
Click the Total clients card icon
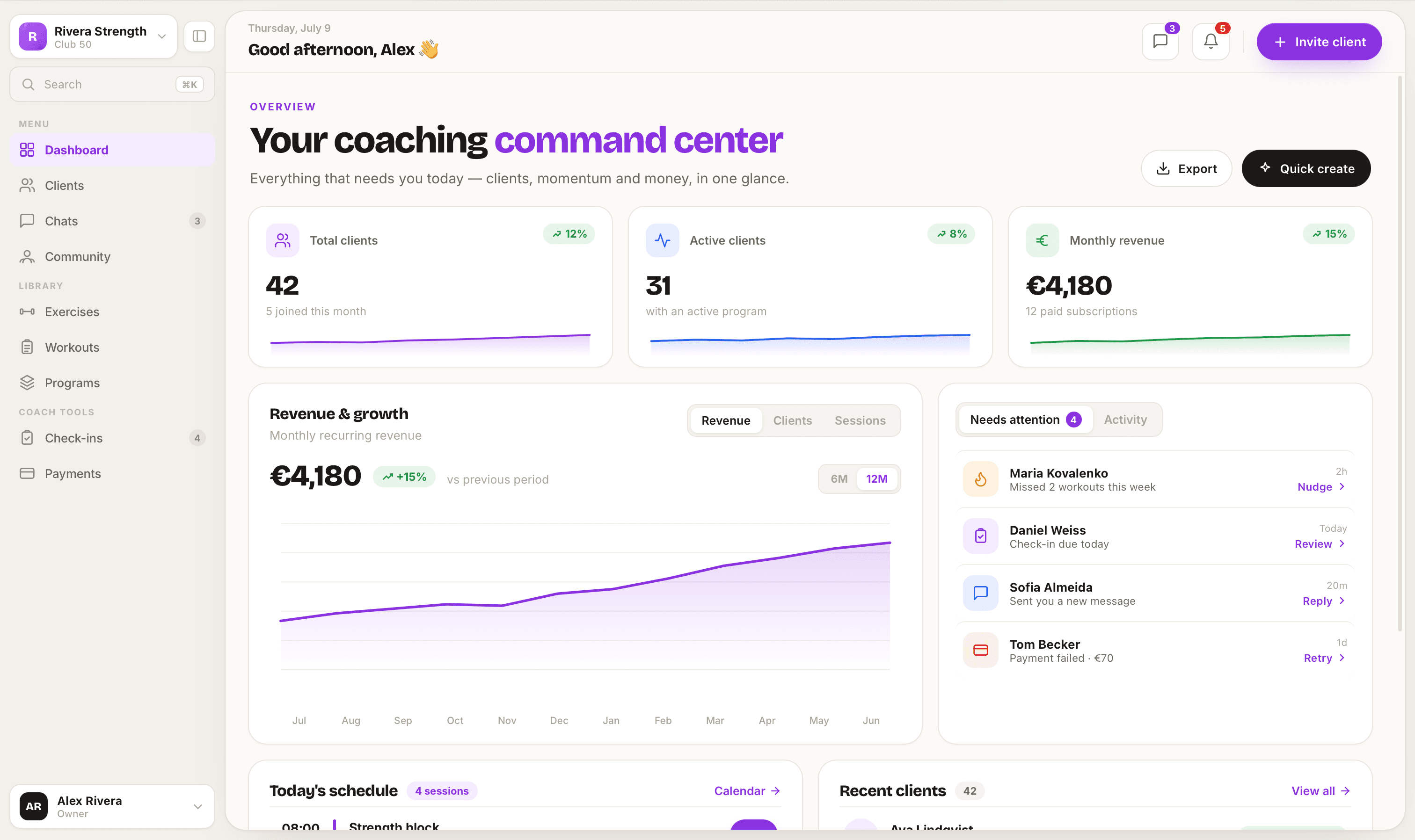pos(283,240)
